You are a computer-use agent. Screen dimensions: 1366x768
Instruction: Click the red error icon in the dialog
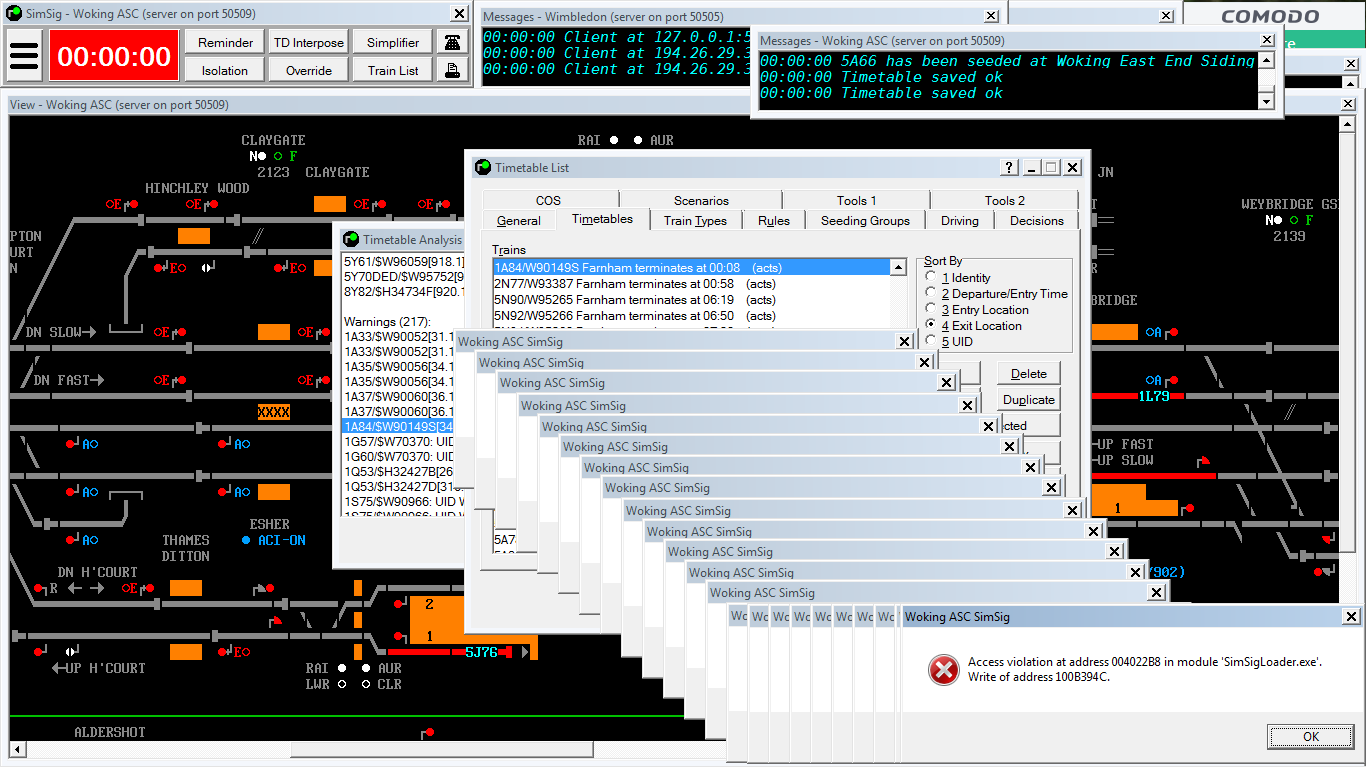[x=943, y=670]
